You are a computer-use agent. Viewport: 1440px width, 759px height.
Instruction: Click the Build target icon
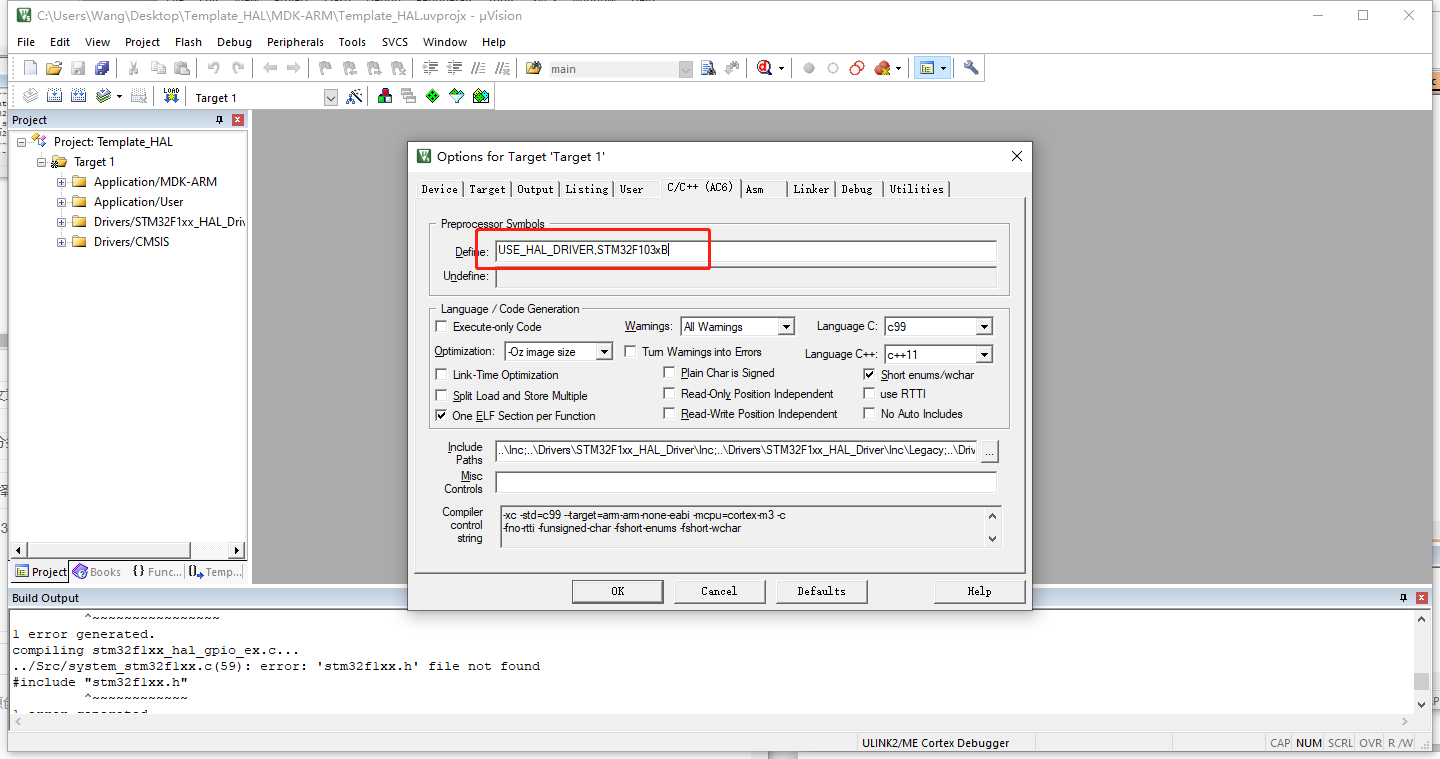coord(54,96)
